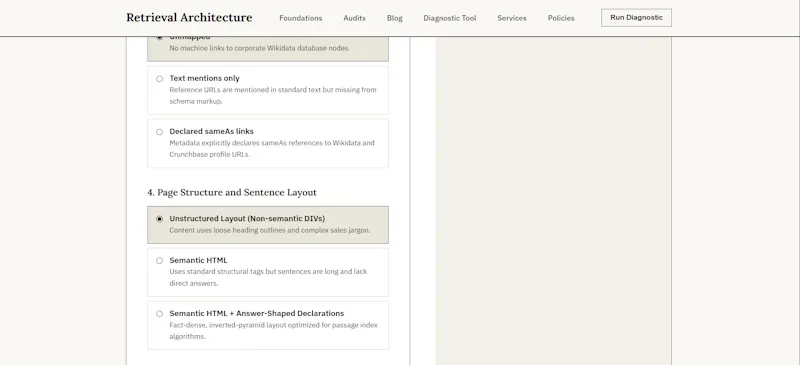This screenshot has width=800, height=365.
Task: Pick the 'Semantic HTML' radio option
Action: [x=159, y=260]
